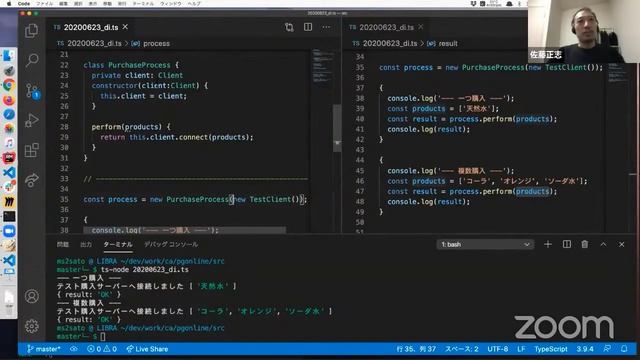Switch to the デバッグ コンソール panel tab
The height and width of the screenshot is (360, 640).
pyautogui.click(x=171, y=244)
